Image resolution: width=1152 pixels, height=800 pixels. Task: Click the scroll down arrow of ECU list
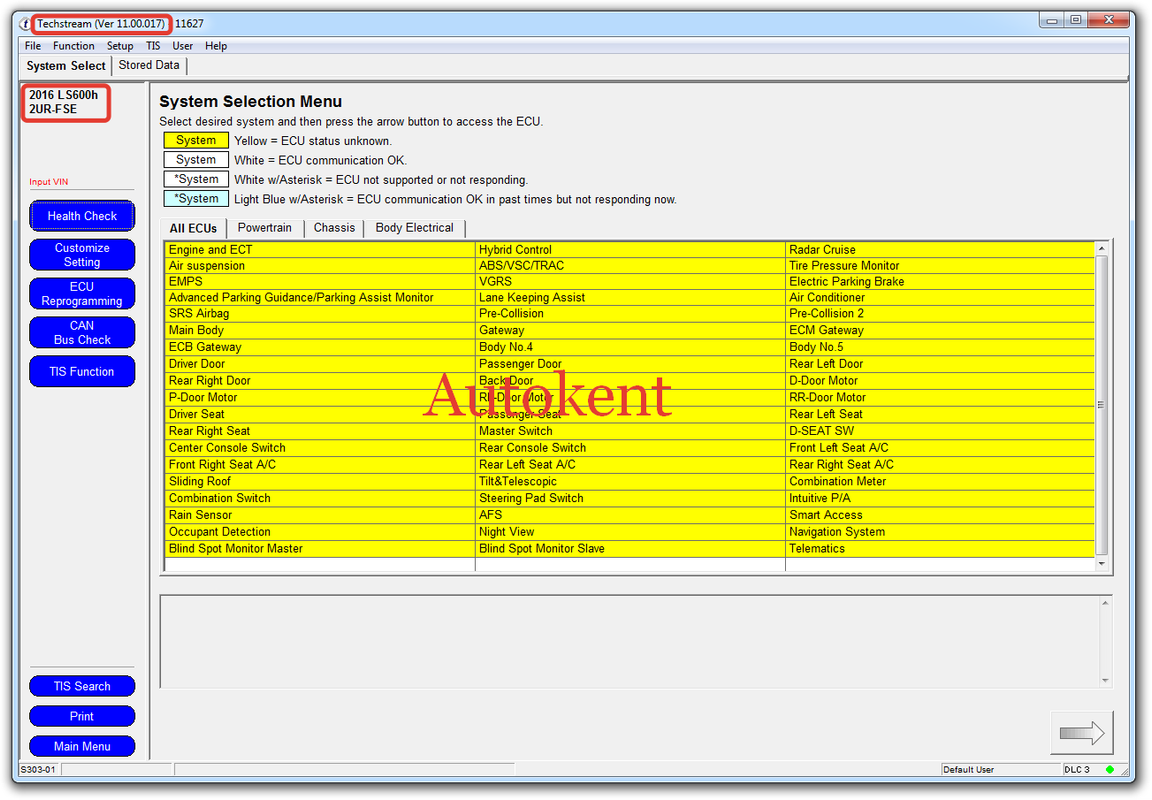click(1101, 563)
